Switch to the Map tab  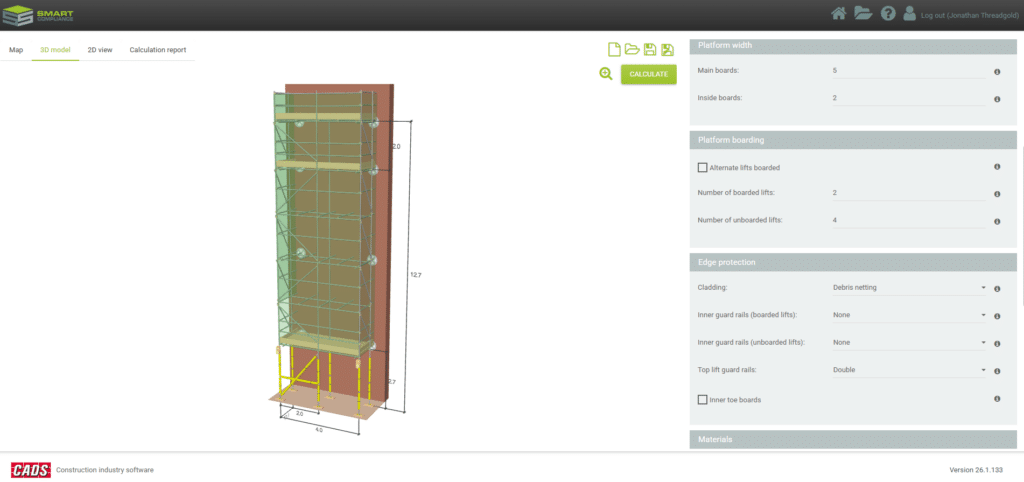coord(16,50)
